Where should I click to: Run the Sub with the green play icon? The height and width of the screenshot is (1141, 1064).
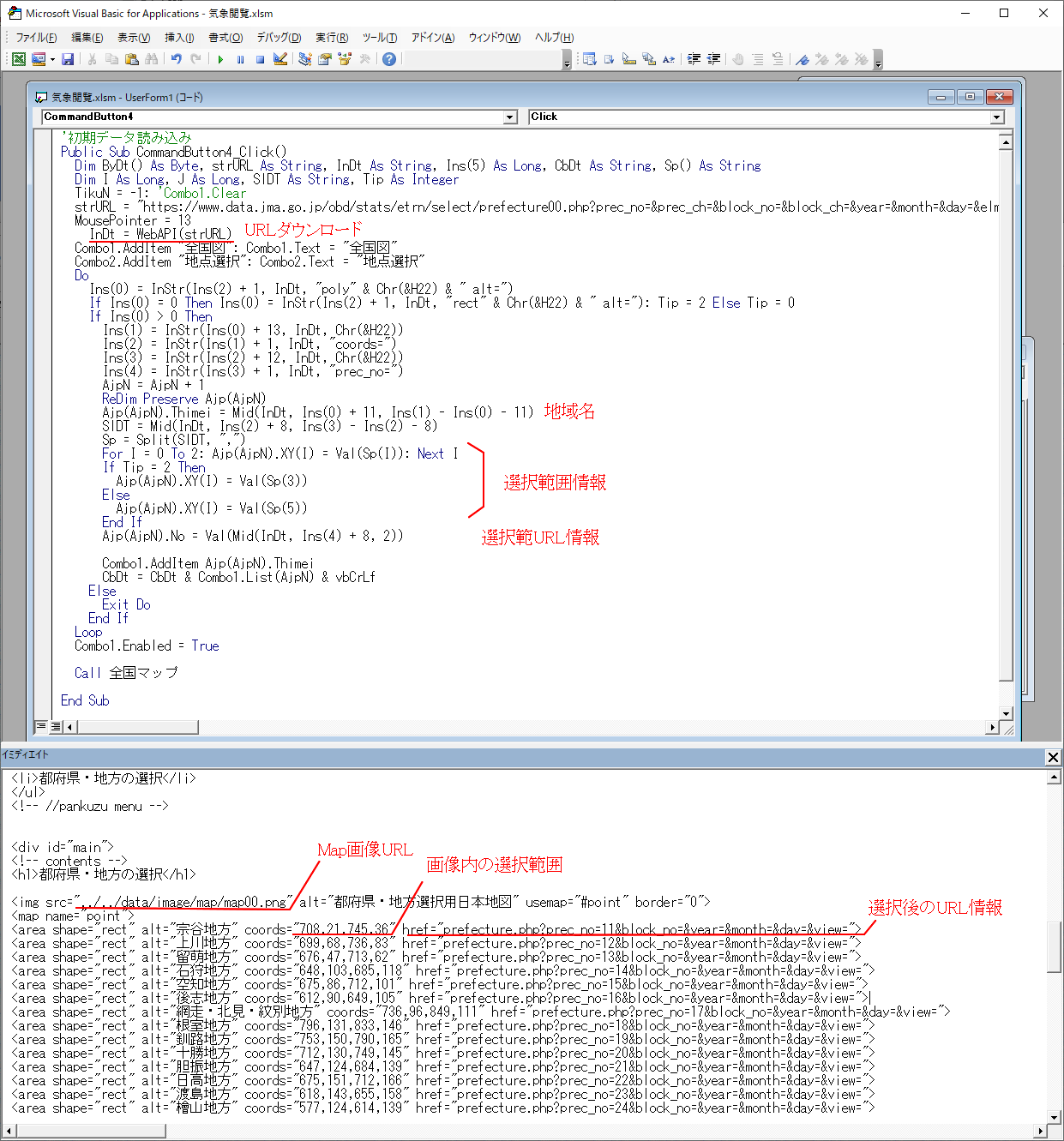[x=220, y=59]
